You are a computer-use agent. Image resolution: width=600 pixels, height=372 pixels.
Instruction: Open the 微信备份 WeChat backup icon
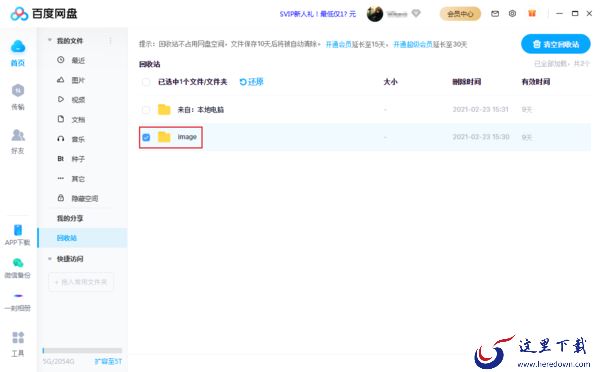click(18, 263)
